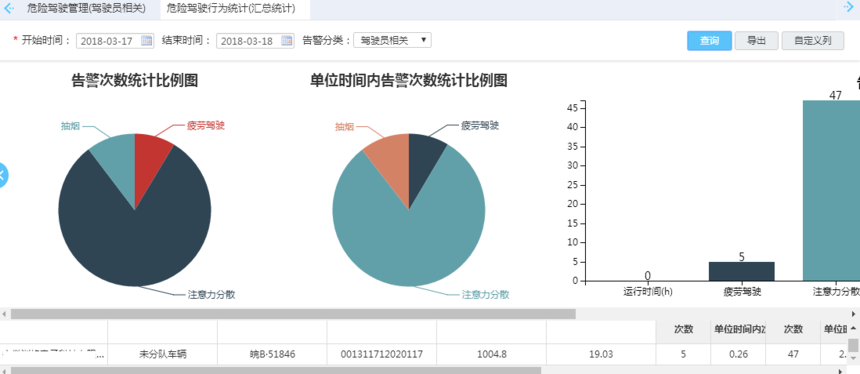This screenshot has width=860, height=374.
Task: Click the 导出 button
Action: coord(756,41)
